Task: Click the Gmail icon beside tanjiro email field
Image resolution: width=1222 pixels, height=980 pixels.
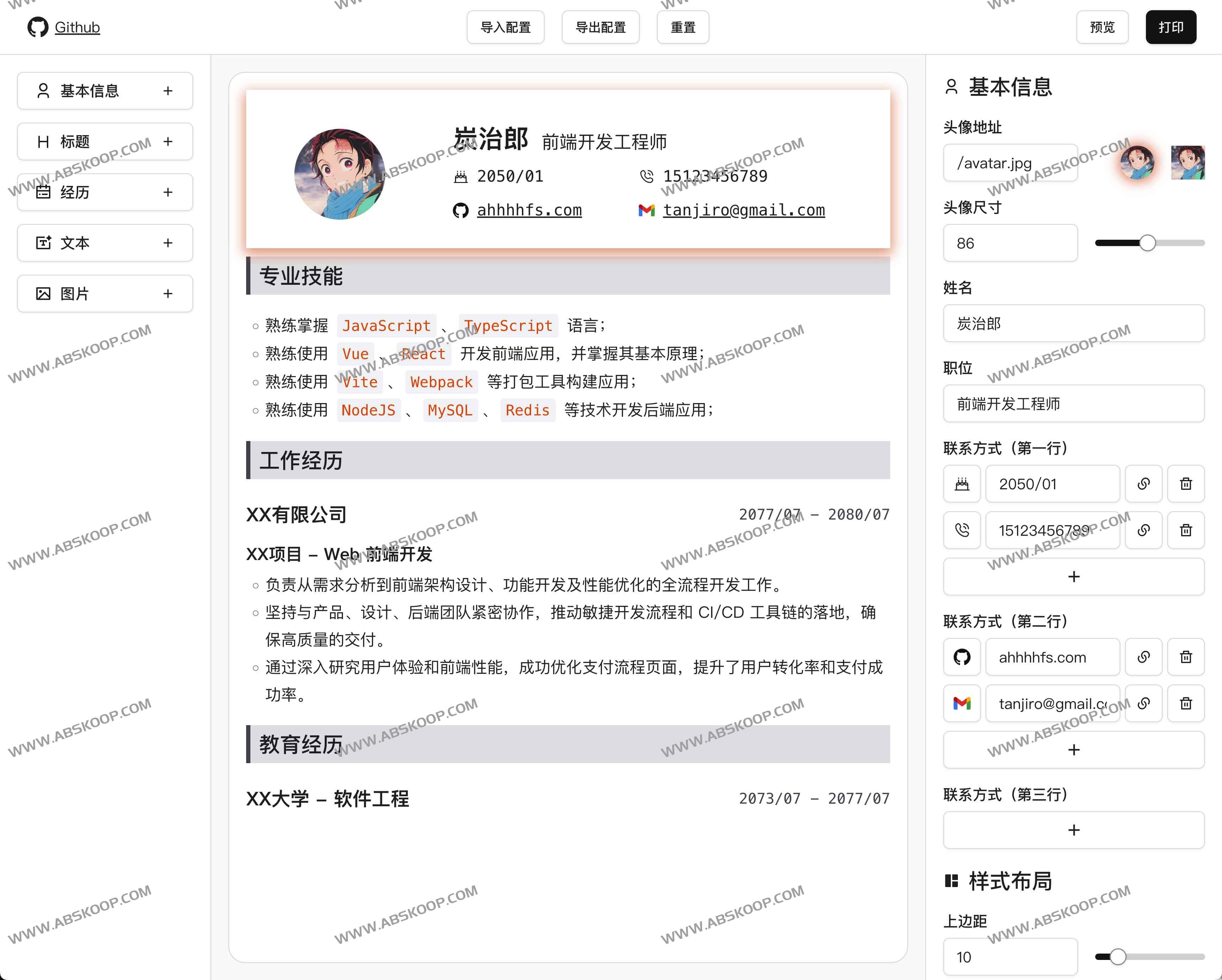Action: pyautogui.click(x=962, y=704)
